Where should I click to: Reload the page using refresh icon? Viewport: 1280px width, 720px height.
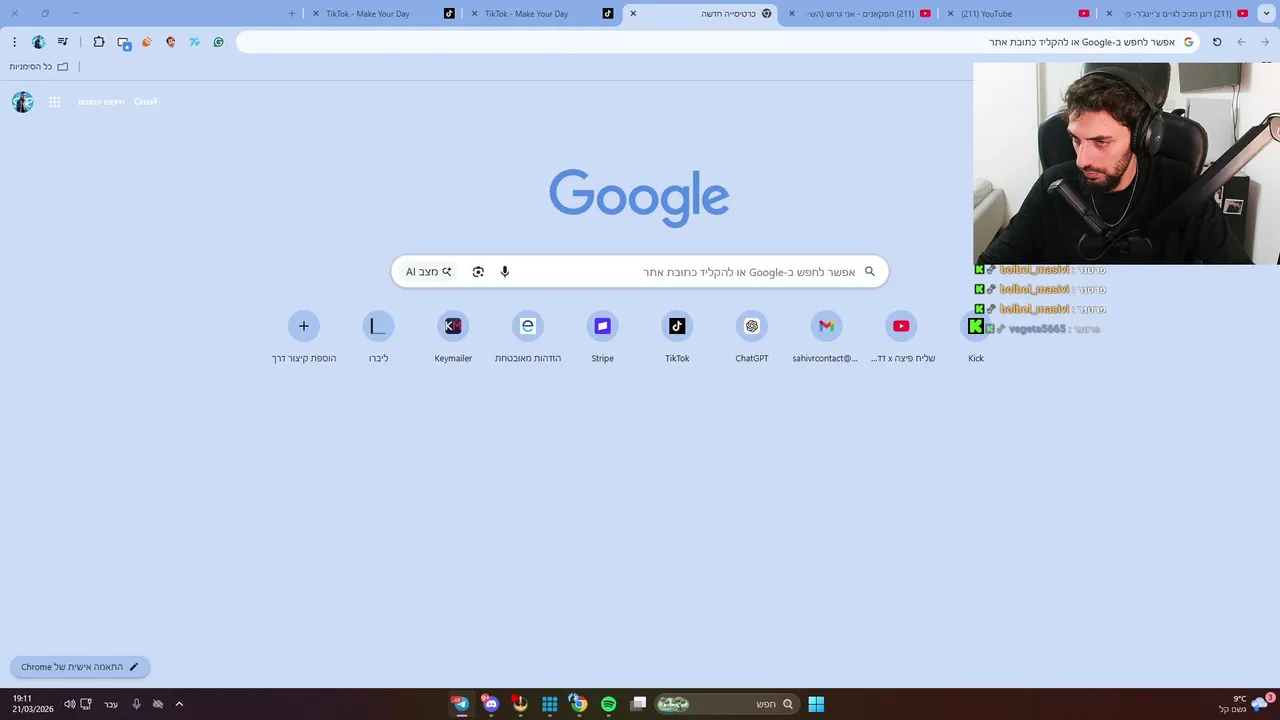[1217, 42]
